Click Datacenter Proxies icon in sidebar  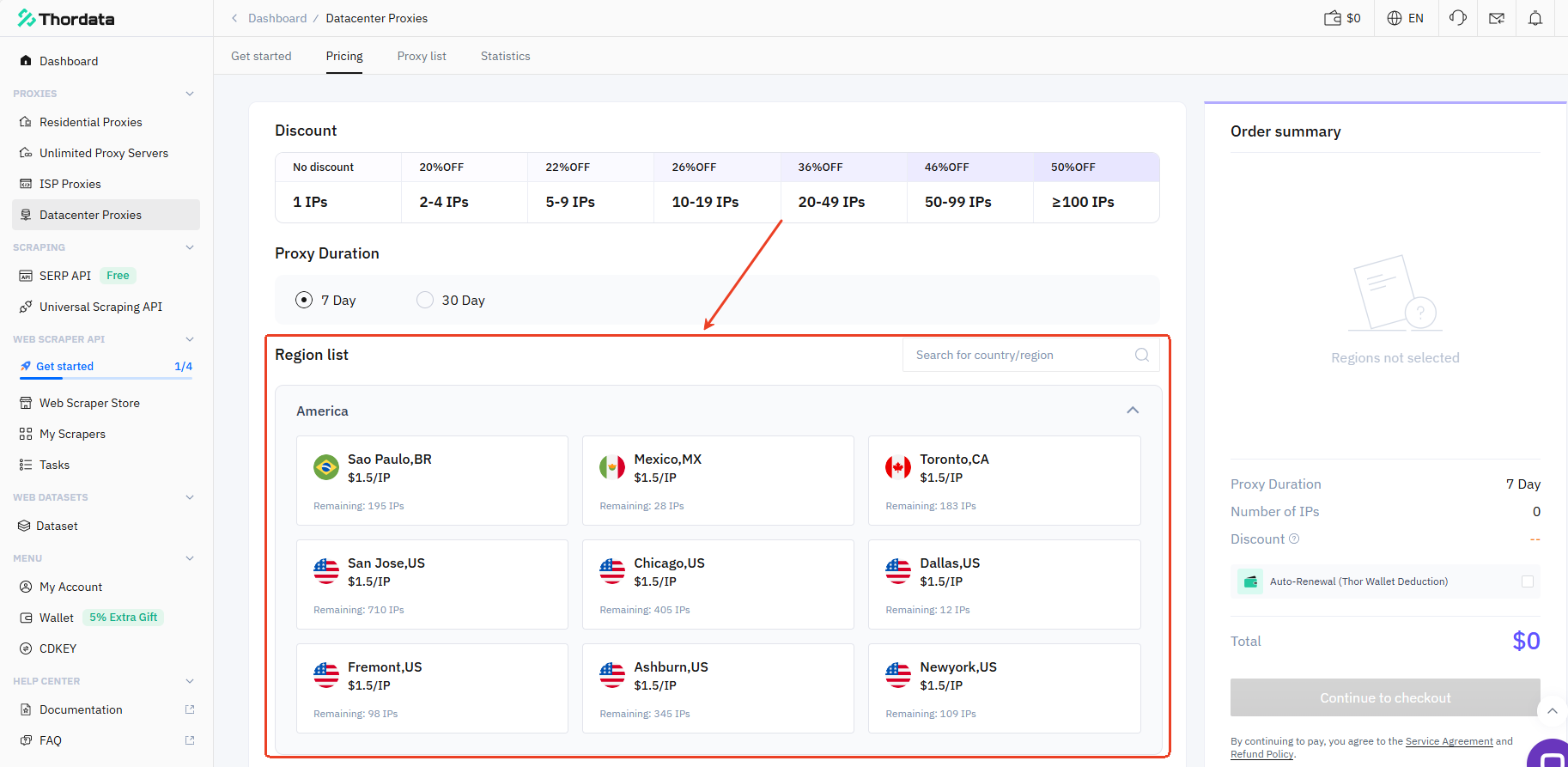tap(26, 215)
